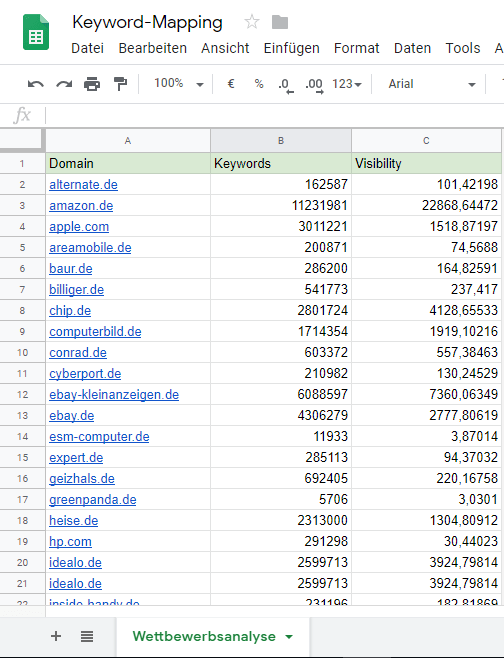Image resolution: width=504 pixels, height=658 pixels.
Task: Increase decimal places
Action: tap(314, 85)
